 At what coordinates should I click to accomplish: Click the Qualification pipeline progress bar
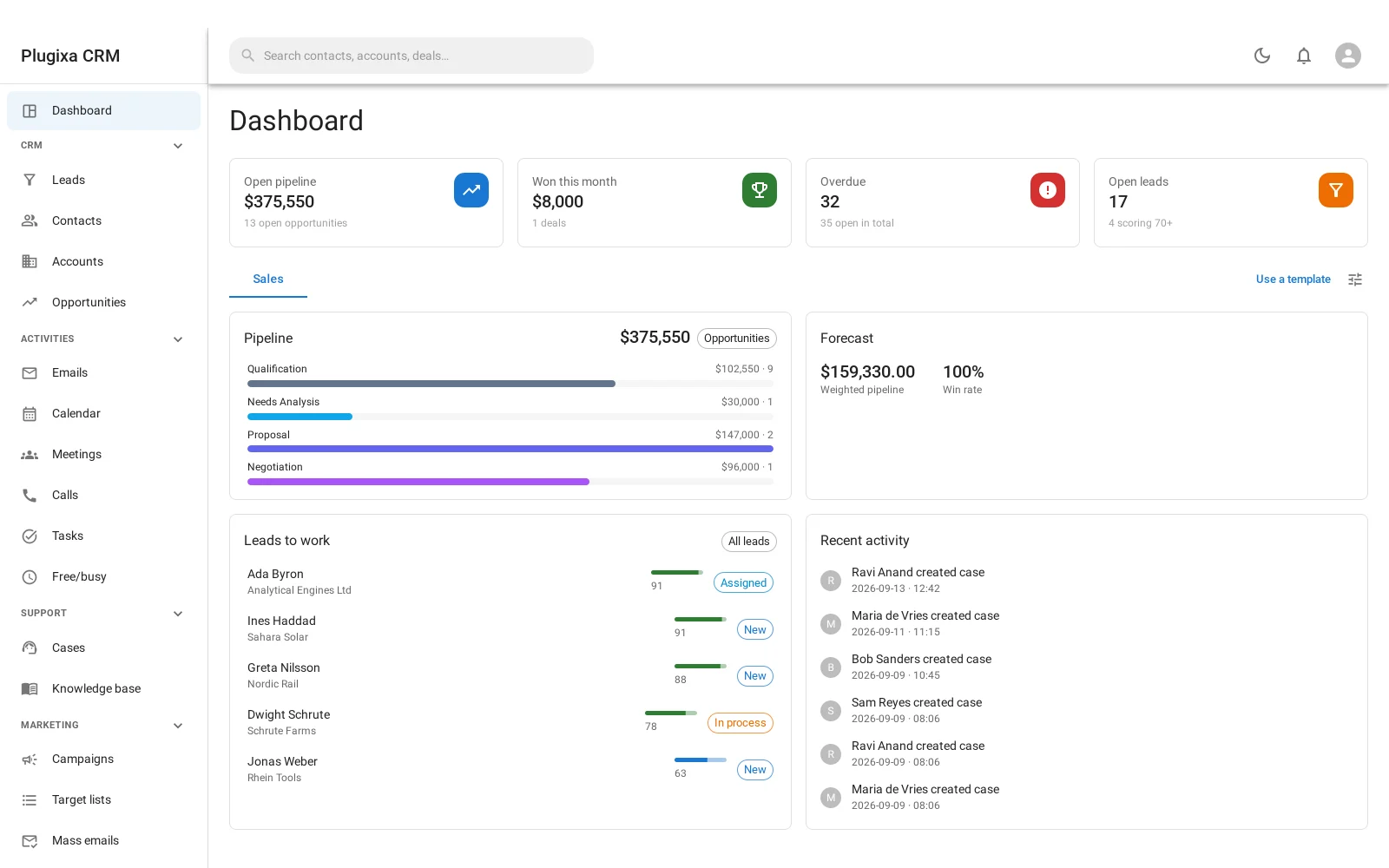pyautogui.click(x=510, y=384)
